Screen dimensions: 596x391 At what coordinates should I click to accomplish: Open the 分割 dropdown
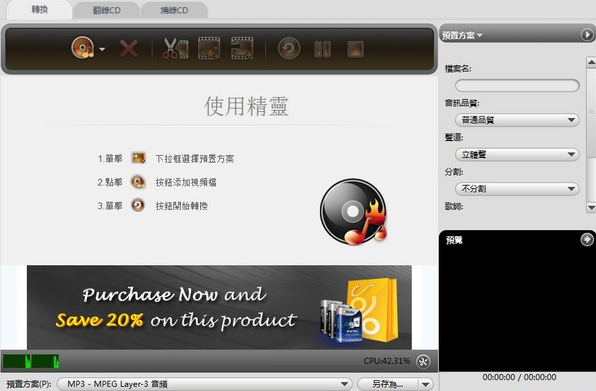(x=517, y=188)
